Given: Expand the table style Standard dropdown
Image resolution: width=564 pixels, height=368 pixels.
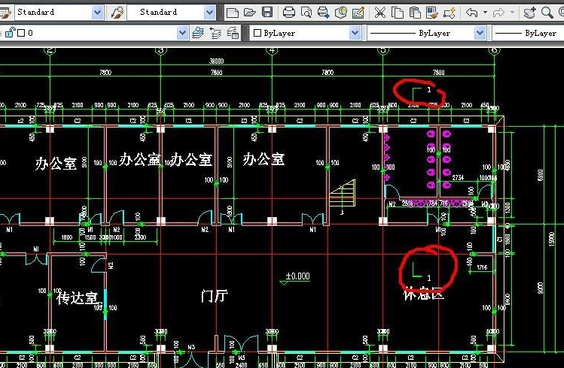Looking at the screenshot, I should (x=97, y=13).
